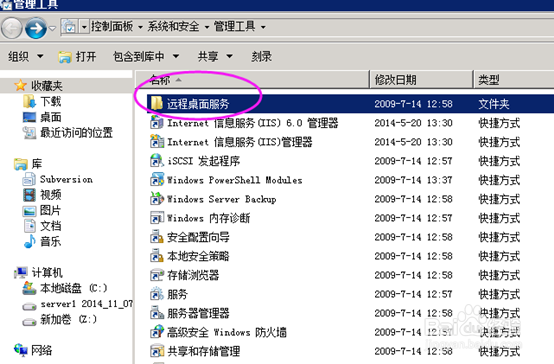This screenshot has width=554, height=364.
Task: Select 高级安全 Windows 防火墙 shortcut icon
Action: click(157, 333)
